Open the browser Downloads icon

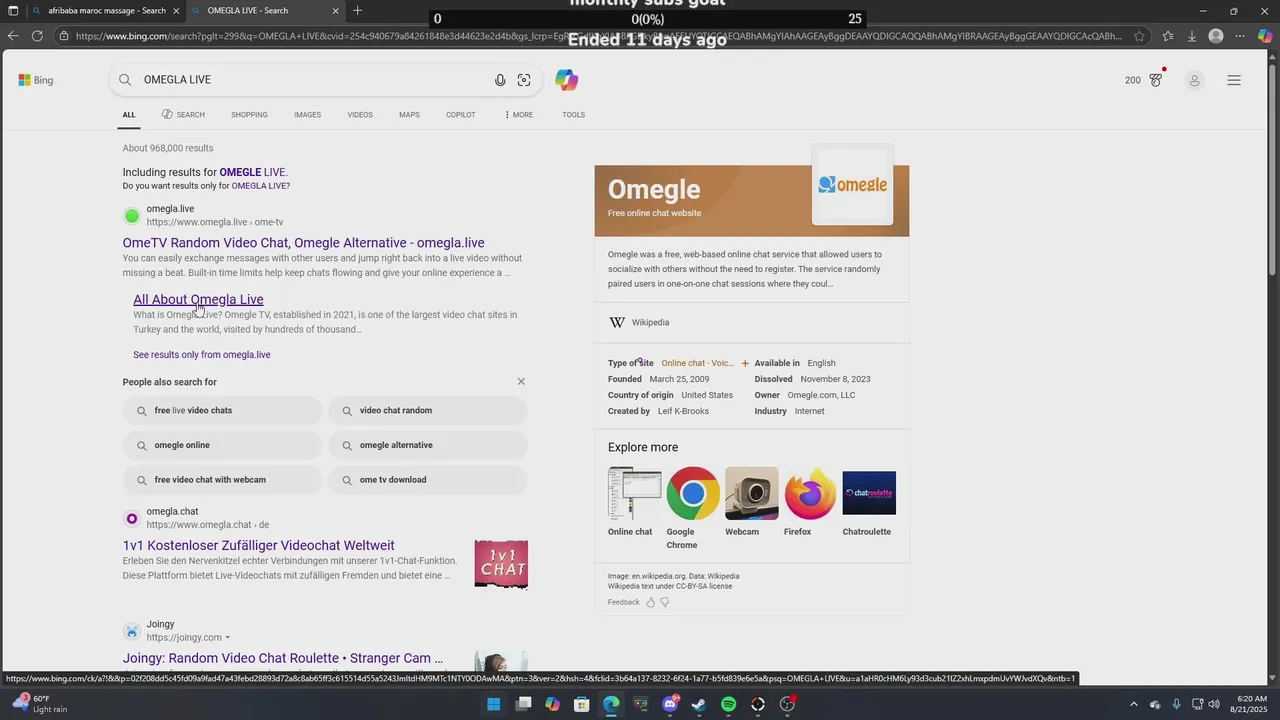point(1192,36)
